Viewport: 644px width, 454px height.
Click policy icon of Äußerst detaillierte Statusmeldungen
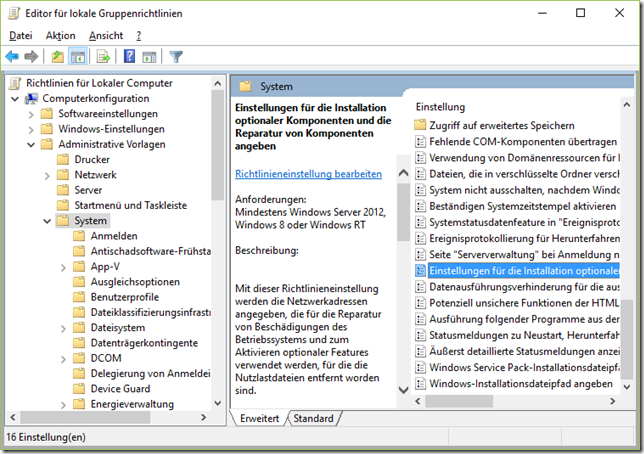420,352
